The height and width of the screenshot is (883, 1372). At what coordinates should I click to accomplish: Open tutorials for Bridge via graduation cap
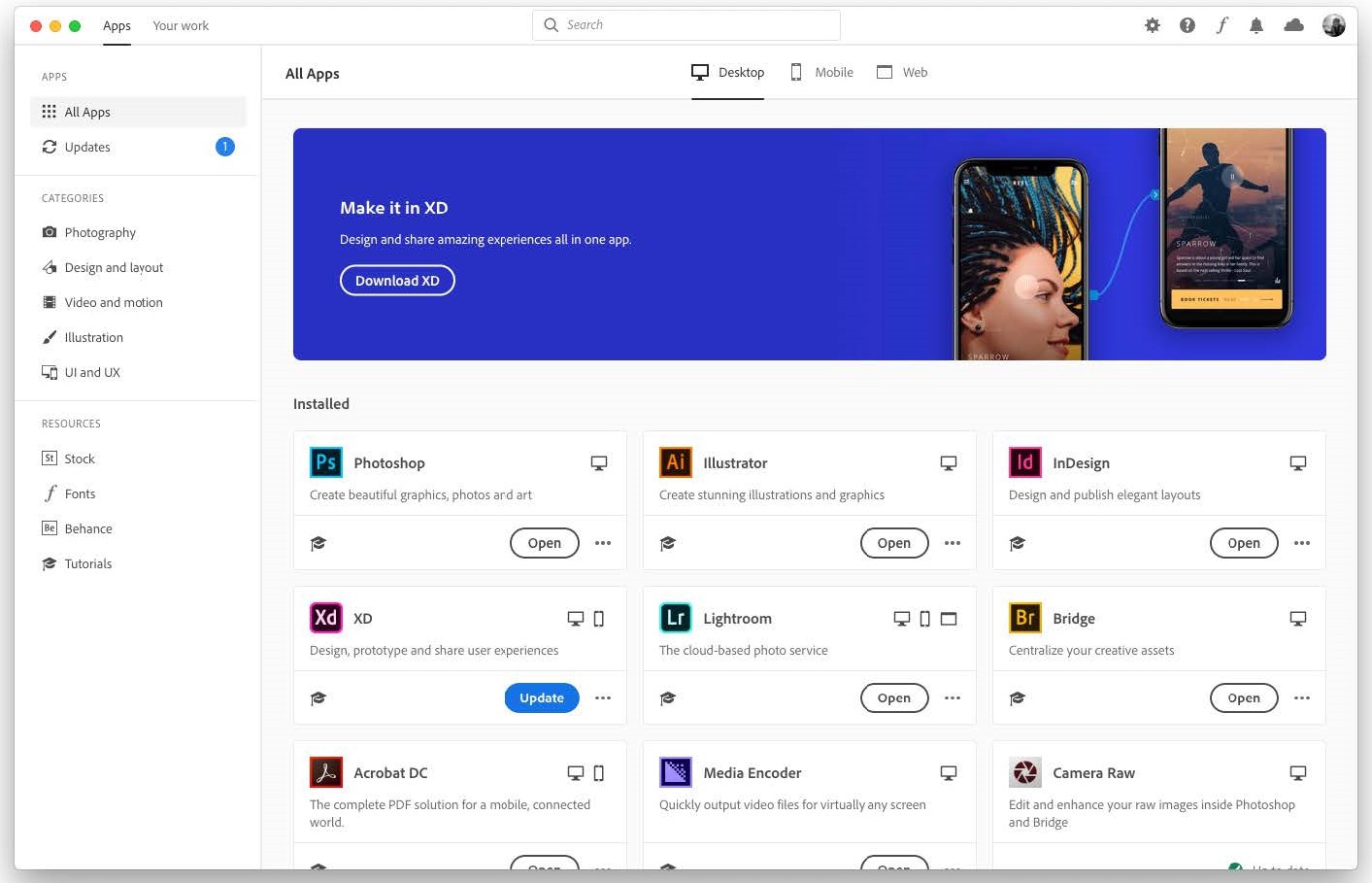1018,698
